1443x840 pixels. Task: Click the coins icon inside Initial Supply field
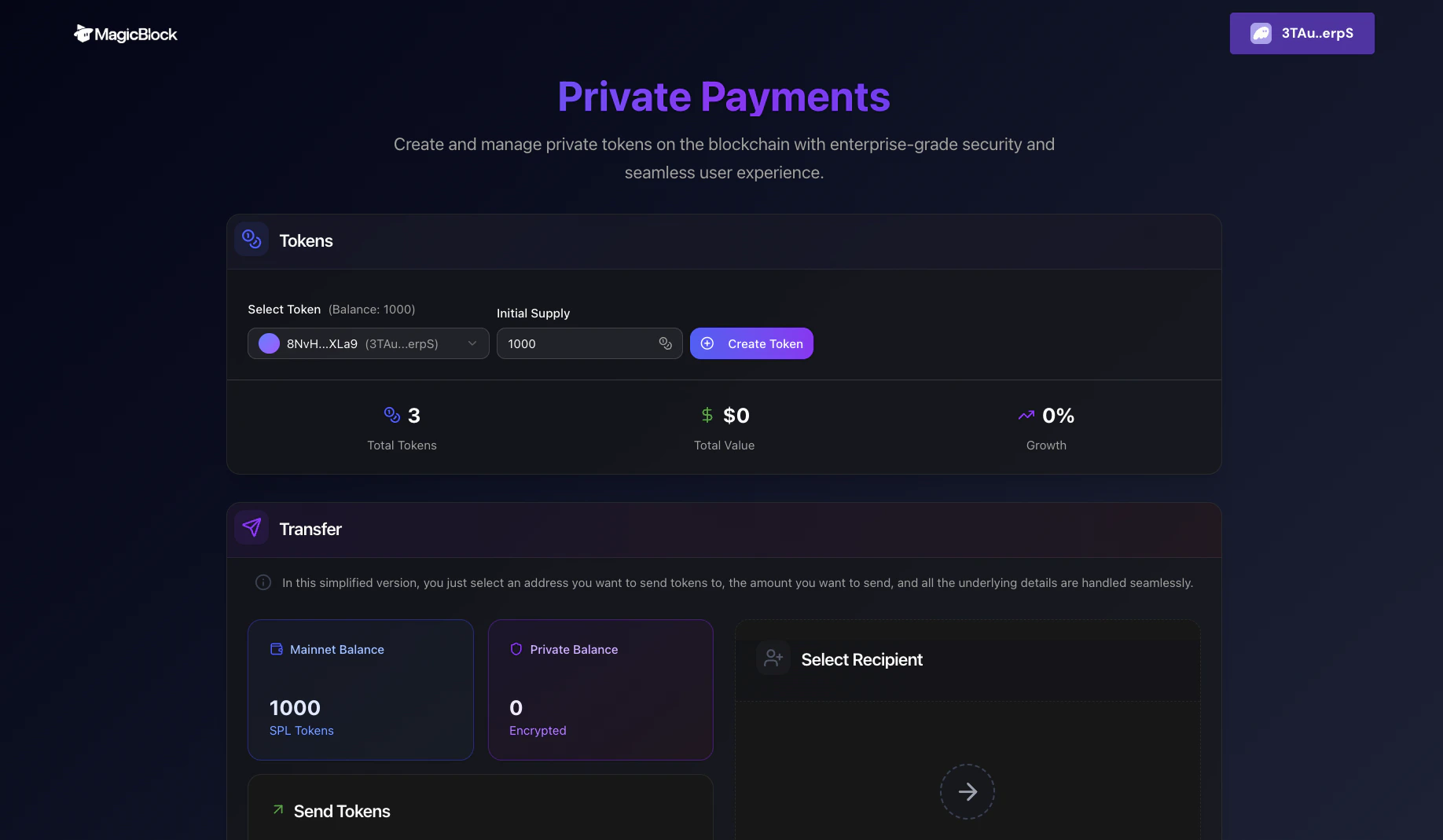coord(665,343)
